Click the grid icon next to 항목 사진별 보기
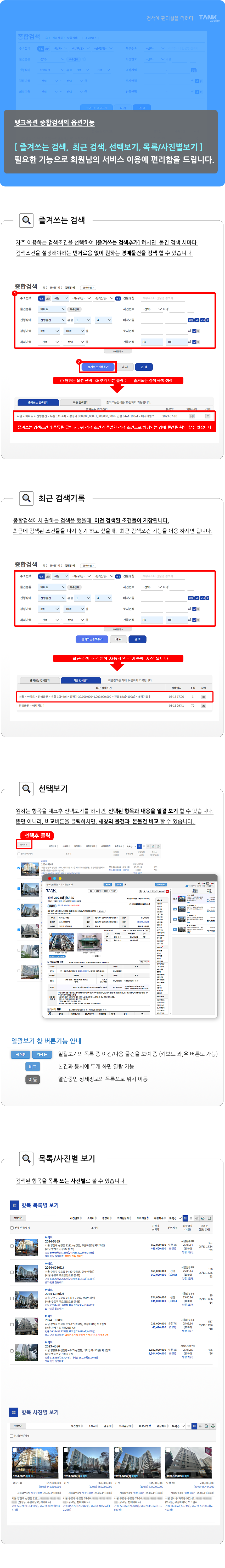This screenshot has width=225, height=1568. [15, 1412]
